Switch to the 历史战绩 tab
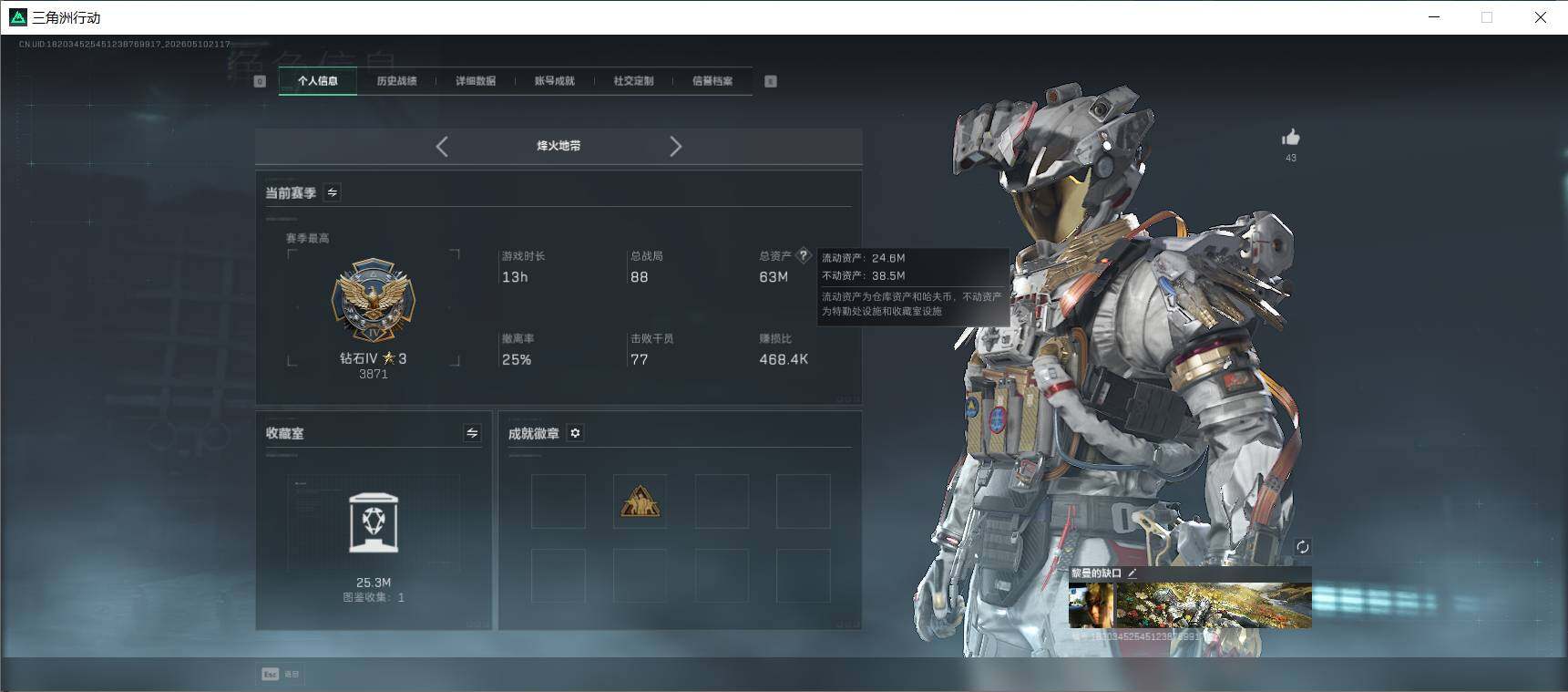 pos(396,81)
